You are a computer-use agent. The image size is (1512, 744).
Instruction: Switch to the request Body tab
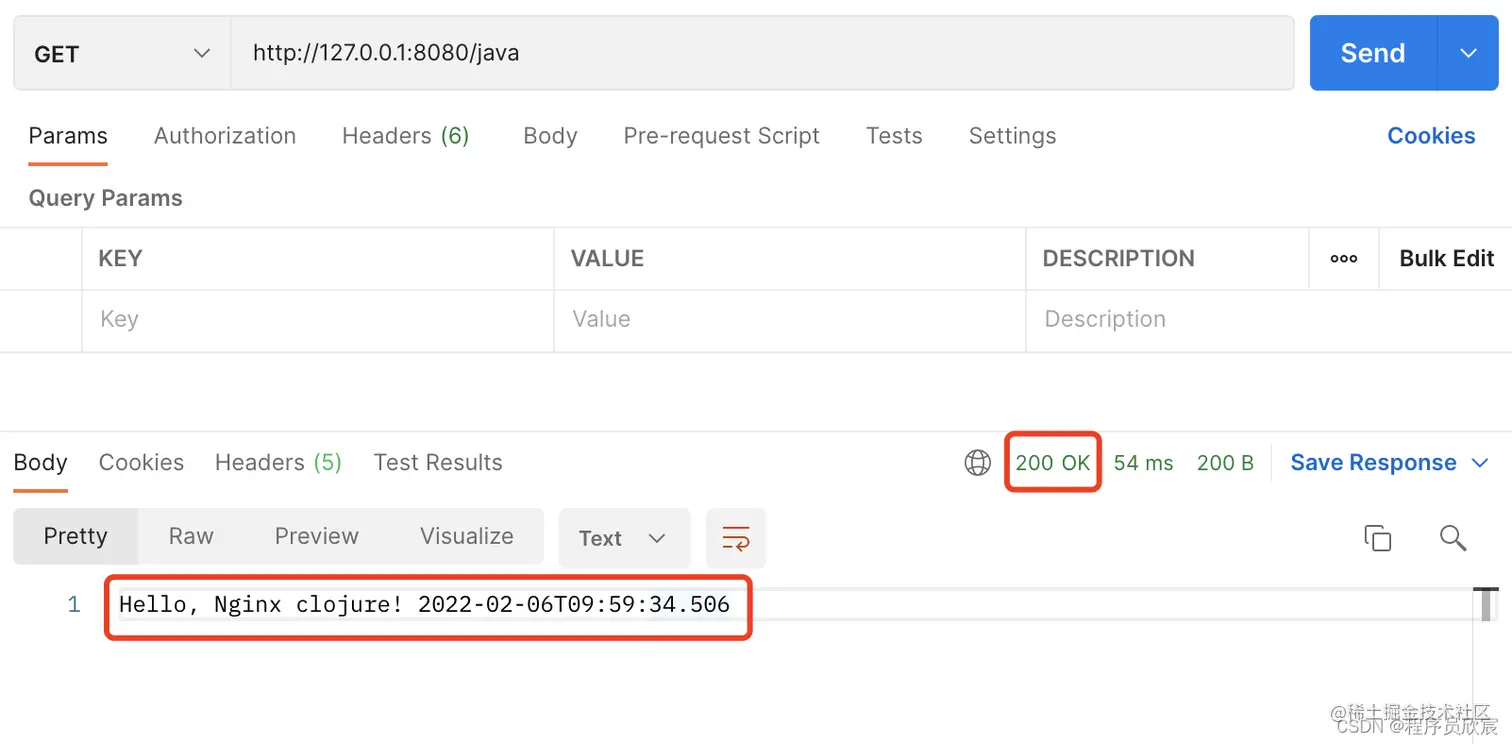[x=550, y=136]
